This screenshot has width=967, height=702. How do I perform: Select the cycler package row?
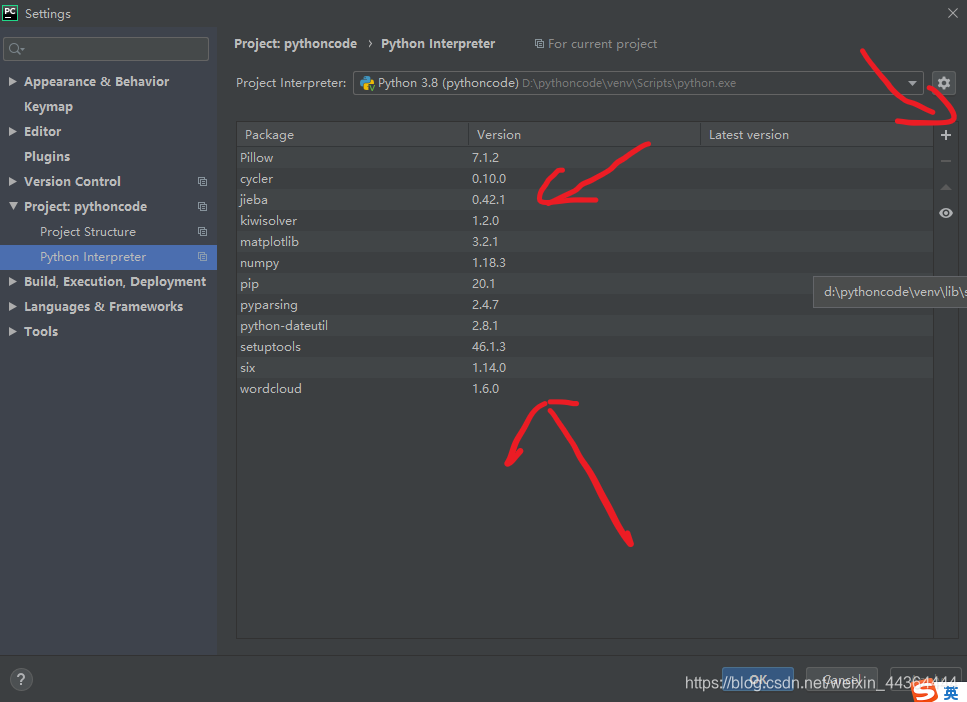click(x=585, y=178)
